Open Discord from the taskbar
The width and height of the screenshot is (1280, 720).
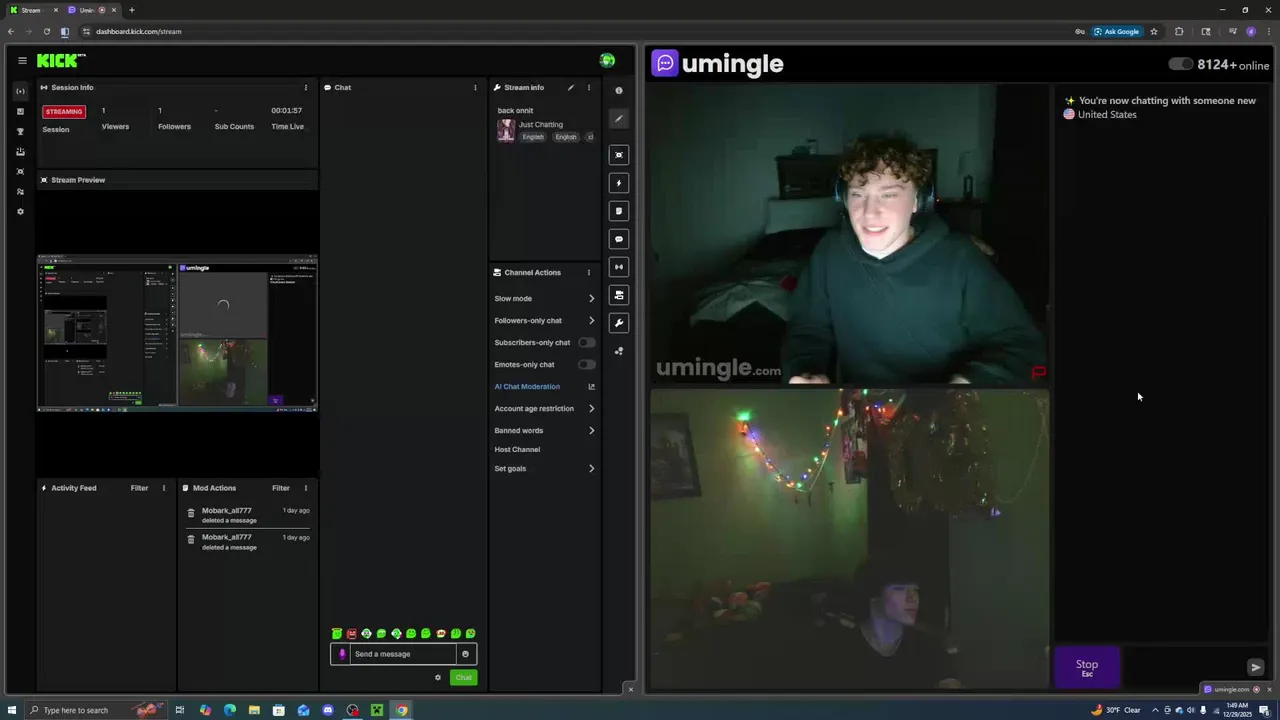[x=328, y=710]
